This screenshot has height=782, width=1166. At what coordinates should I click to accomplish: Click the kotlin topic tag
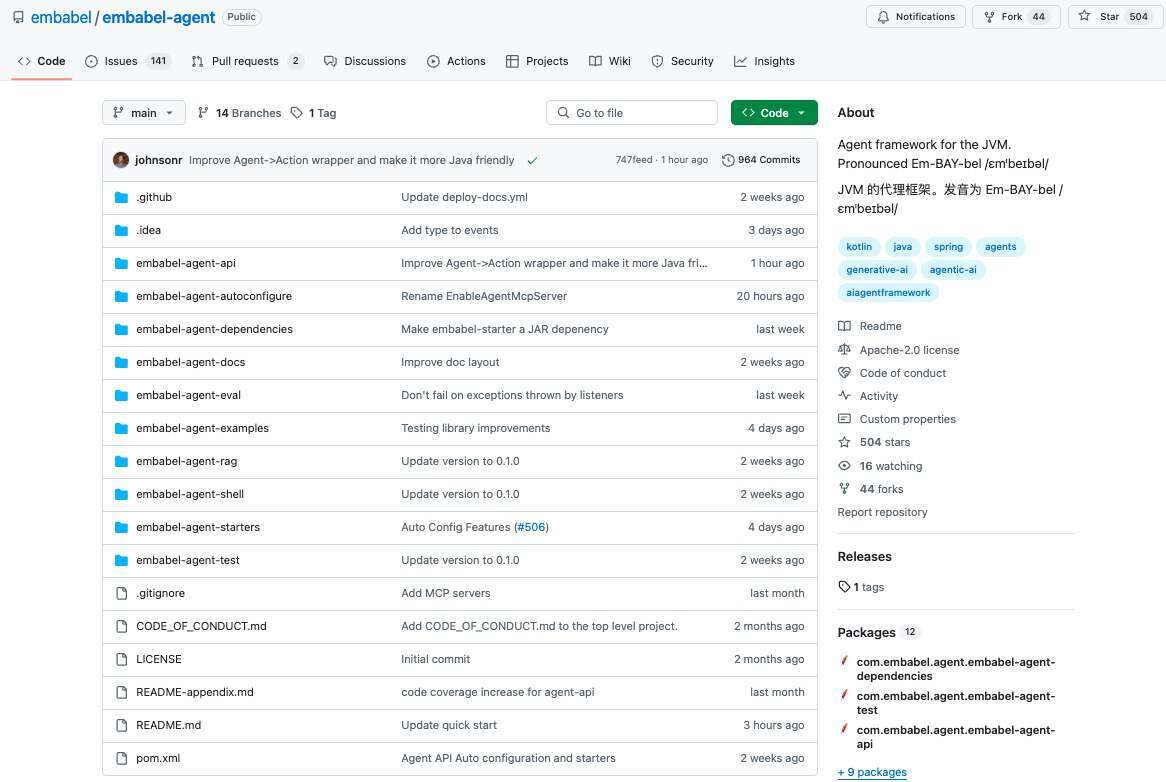coord(859,247)
